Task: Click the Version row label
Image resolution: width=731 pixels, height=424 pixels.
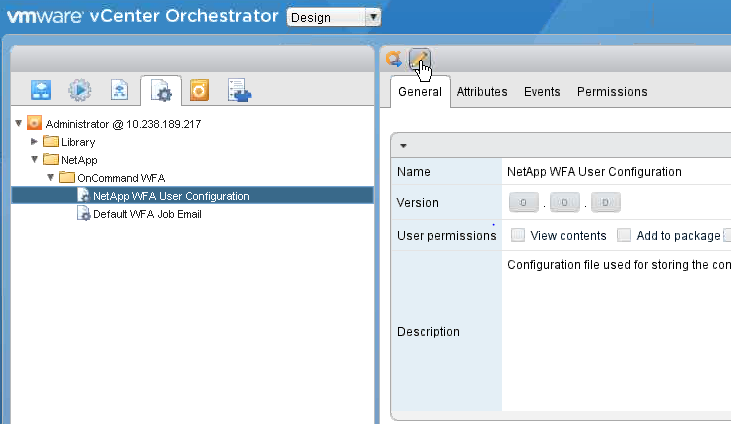Action: point(418,202)
